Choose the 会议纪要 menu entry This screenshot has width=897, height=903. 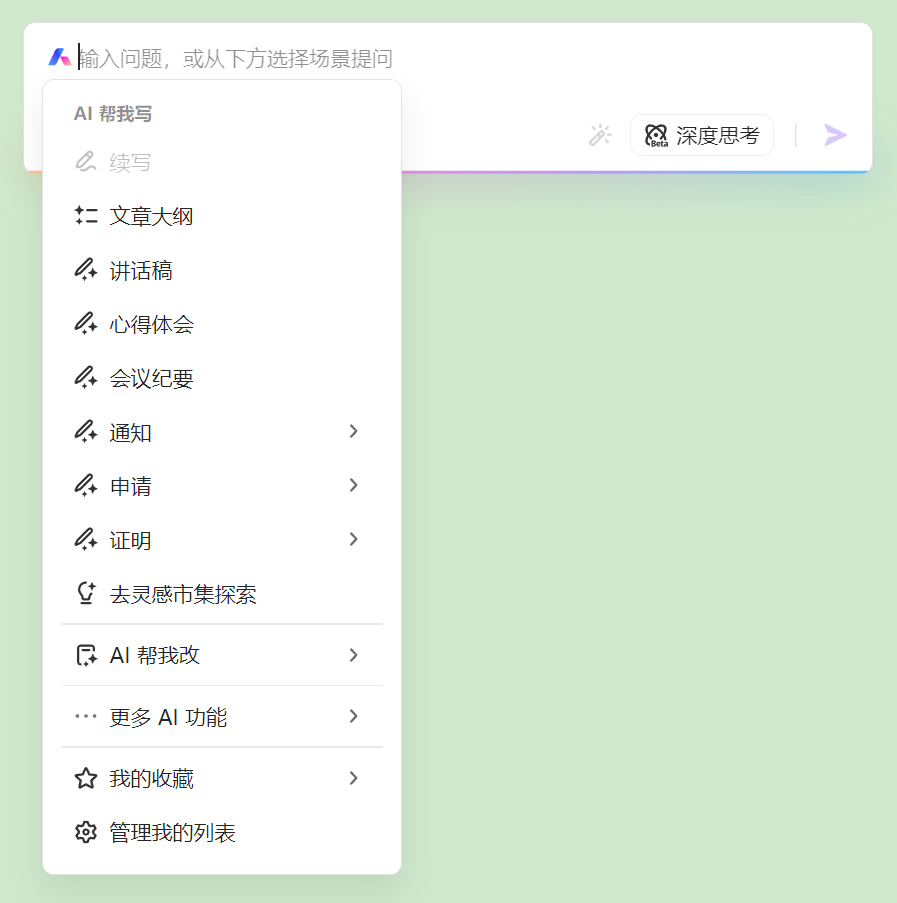coord(152,378)
